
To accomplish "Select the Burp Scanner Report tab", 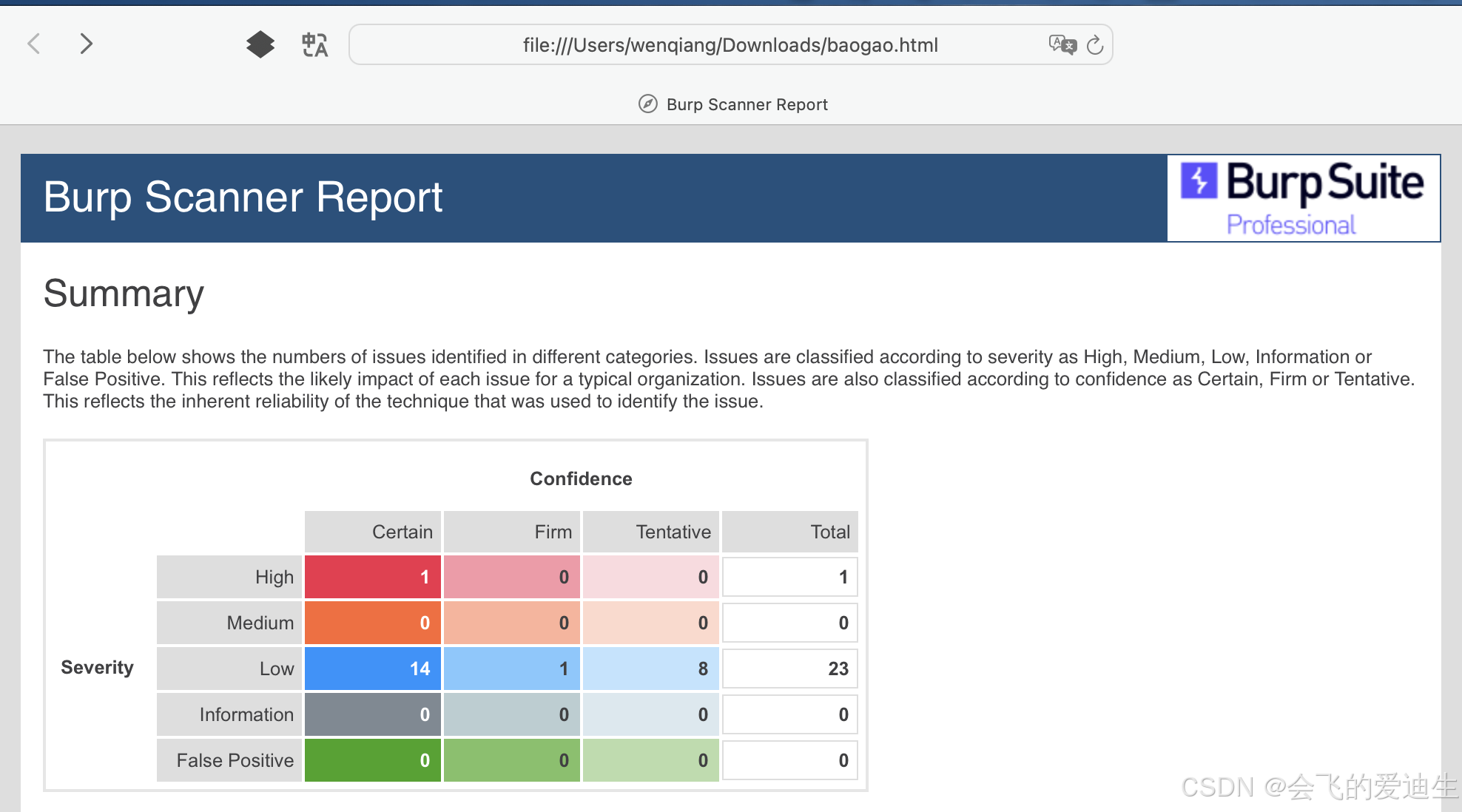I will coord(747,104).
